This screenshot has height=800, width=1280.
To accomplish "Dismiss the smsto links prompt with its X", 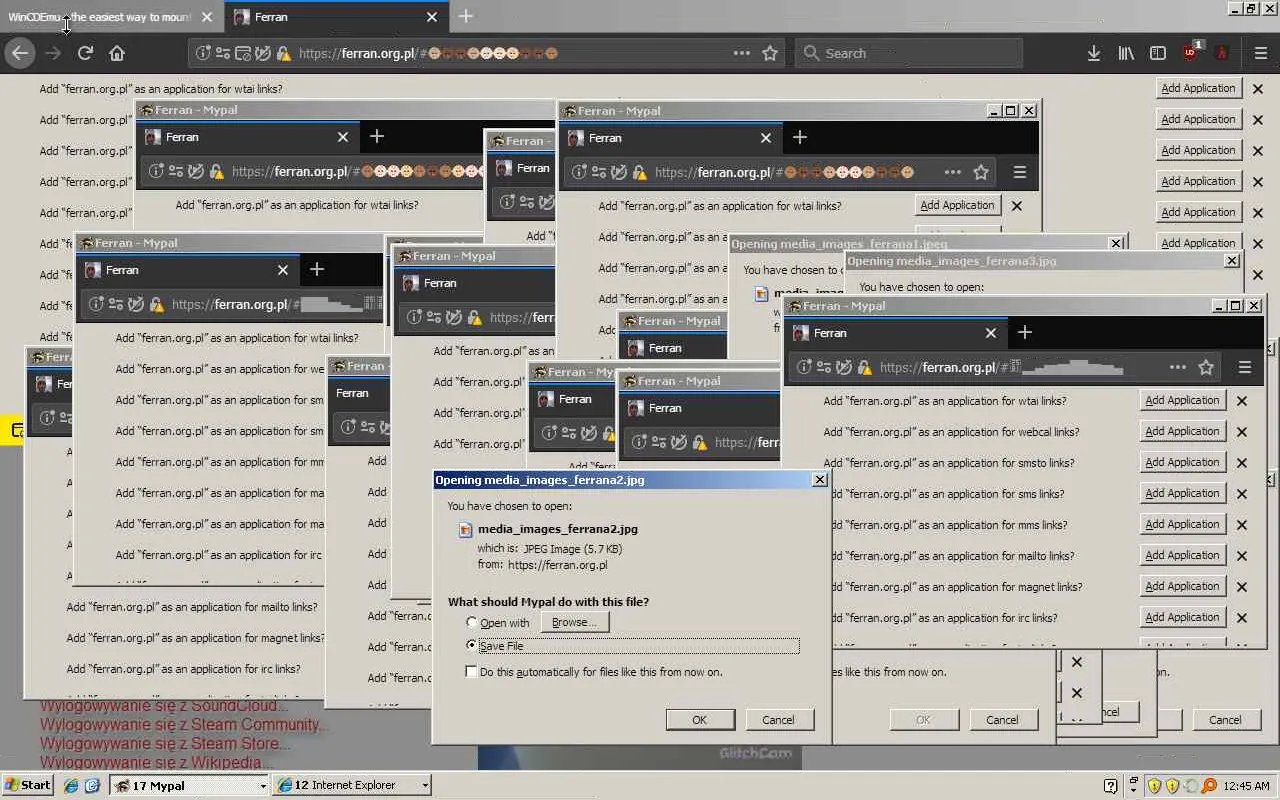I will pyautogui.click(x=1242, y=463).
